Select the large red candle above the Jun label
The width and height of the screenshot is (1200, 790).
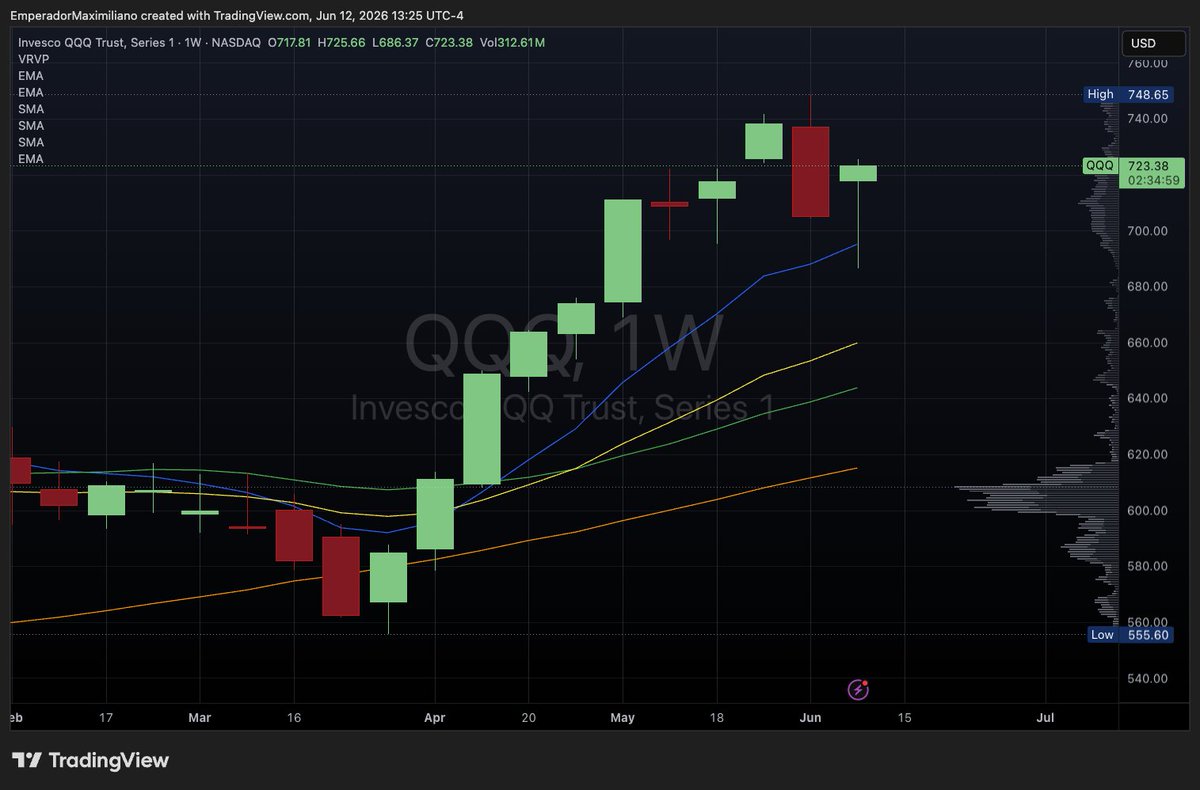810,171
